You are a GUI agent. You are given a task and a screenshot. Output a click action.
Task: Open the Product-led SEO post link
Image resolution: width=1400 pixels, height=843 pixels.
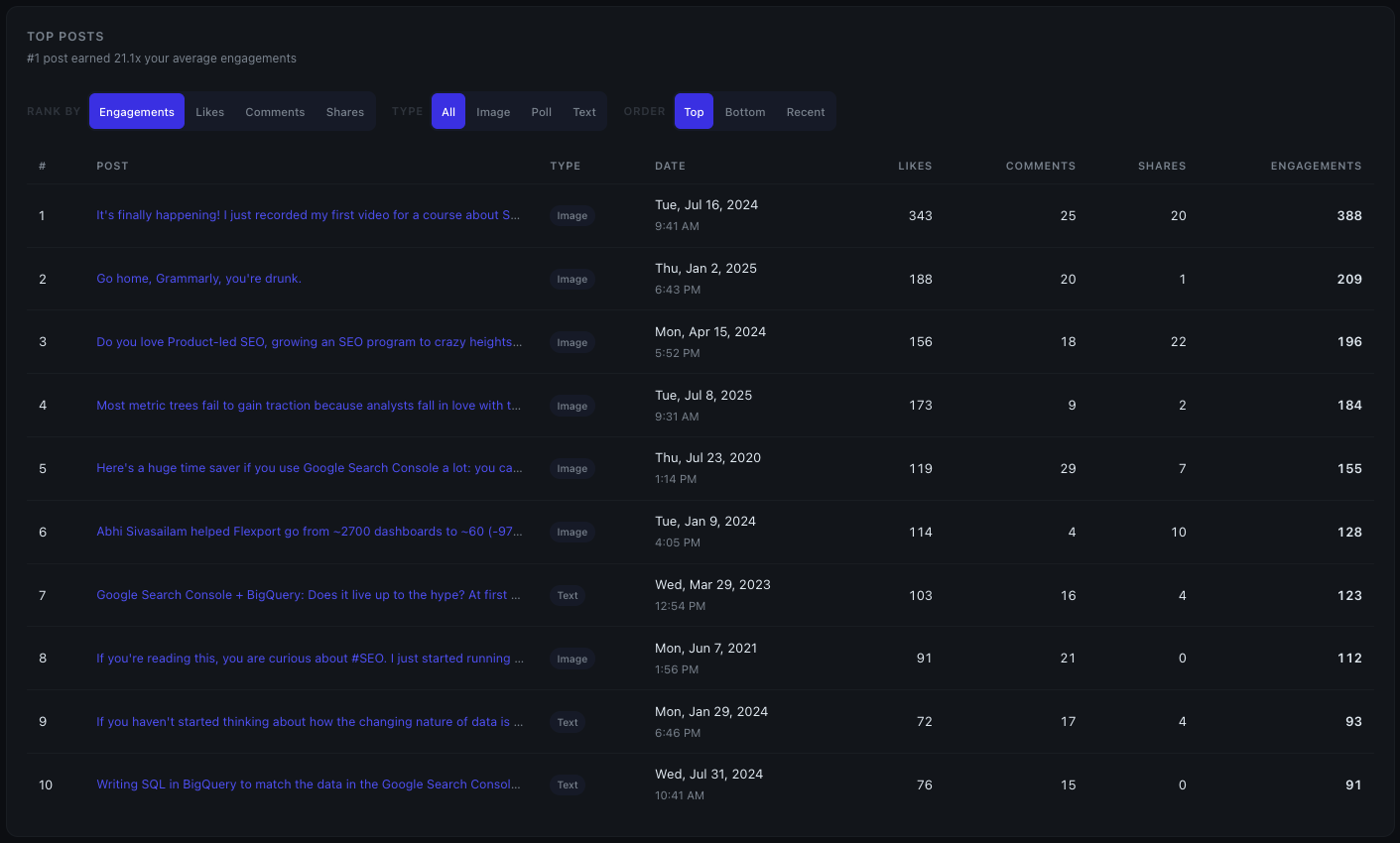309,342
